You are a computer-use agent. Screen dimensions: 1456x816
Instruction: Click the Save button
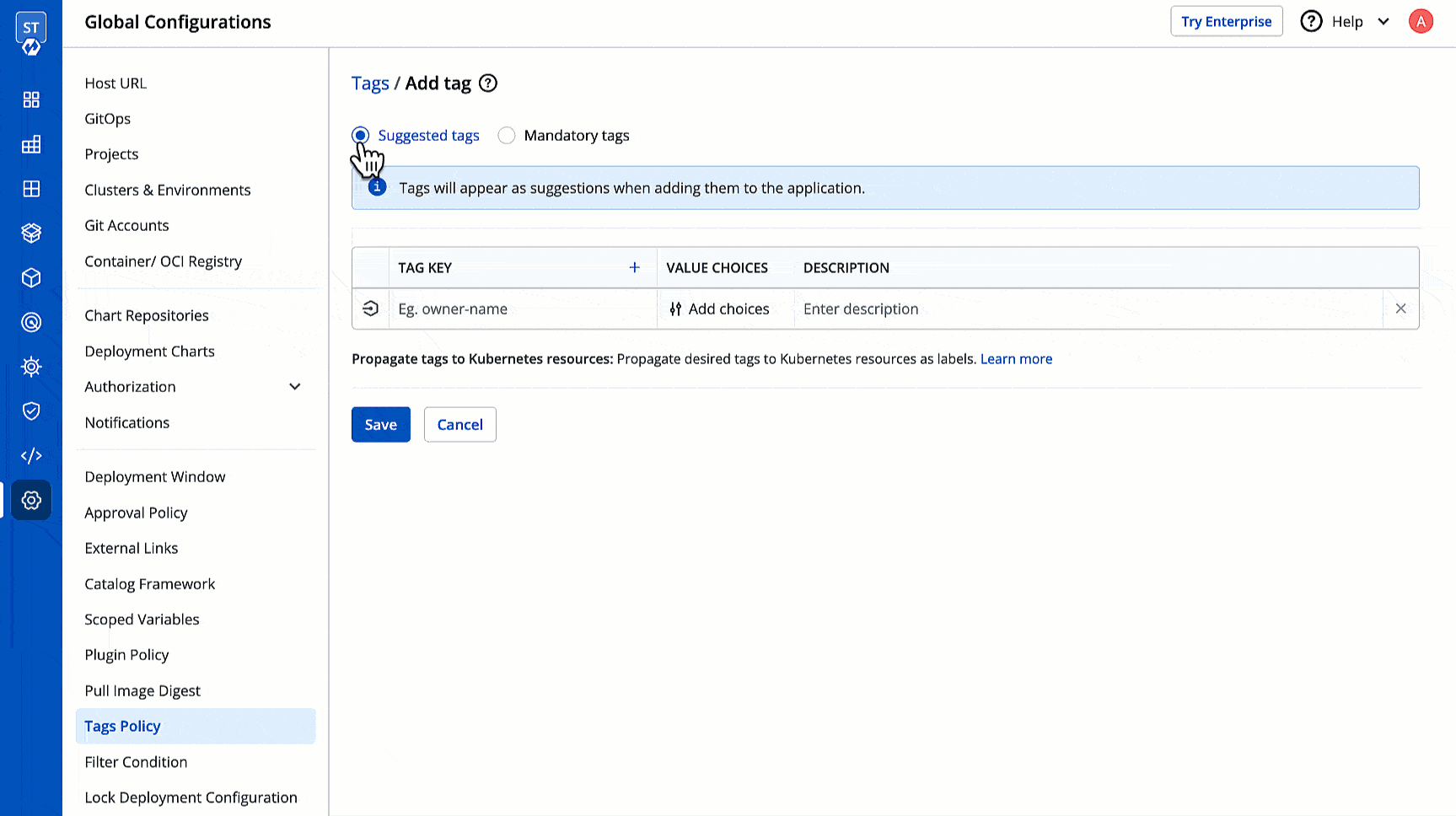click(380, 424)
